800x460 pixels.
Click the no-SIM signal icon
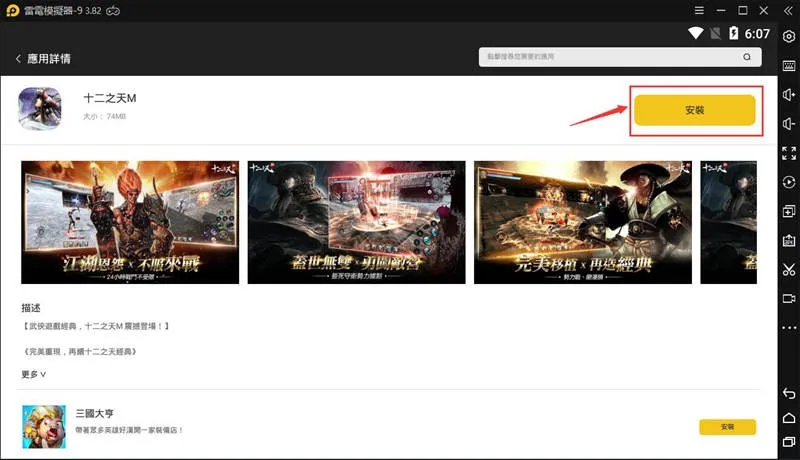click(x=715, y=33)
